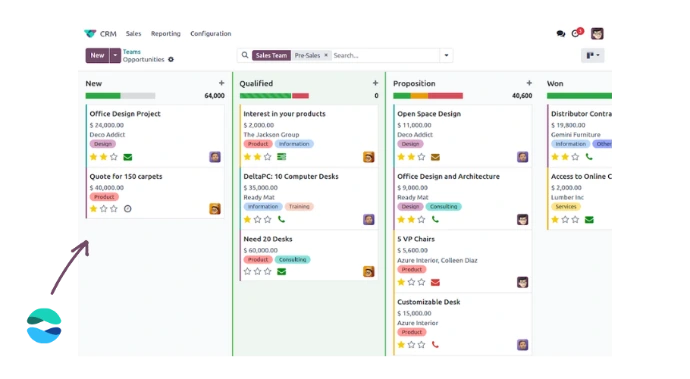Set third priority star on Customizable Desk
The height and width of the screenshot is (379, 690).
pyautogui.click(x=422, y=345)
